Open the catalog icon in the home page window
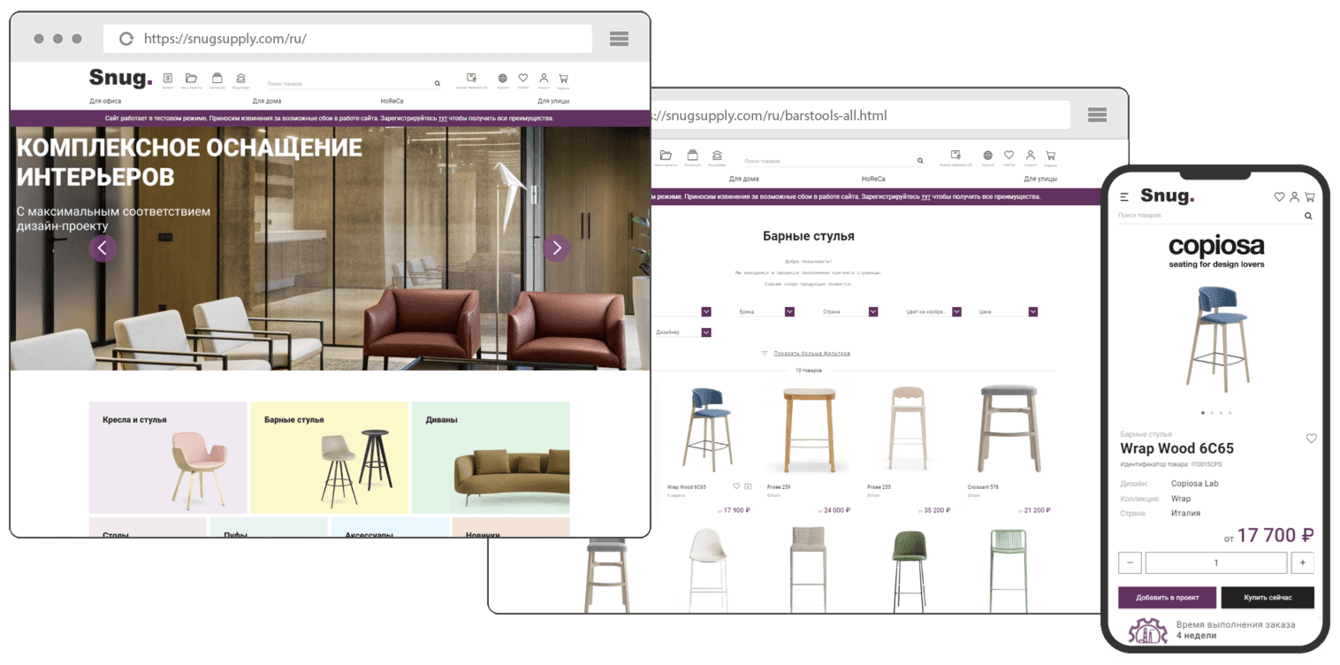The image size is (1340, 665). click(x=168, y=78)
